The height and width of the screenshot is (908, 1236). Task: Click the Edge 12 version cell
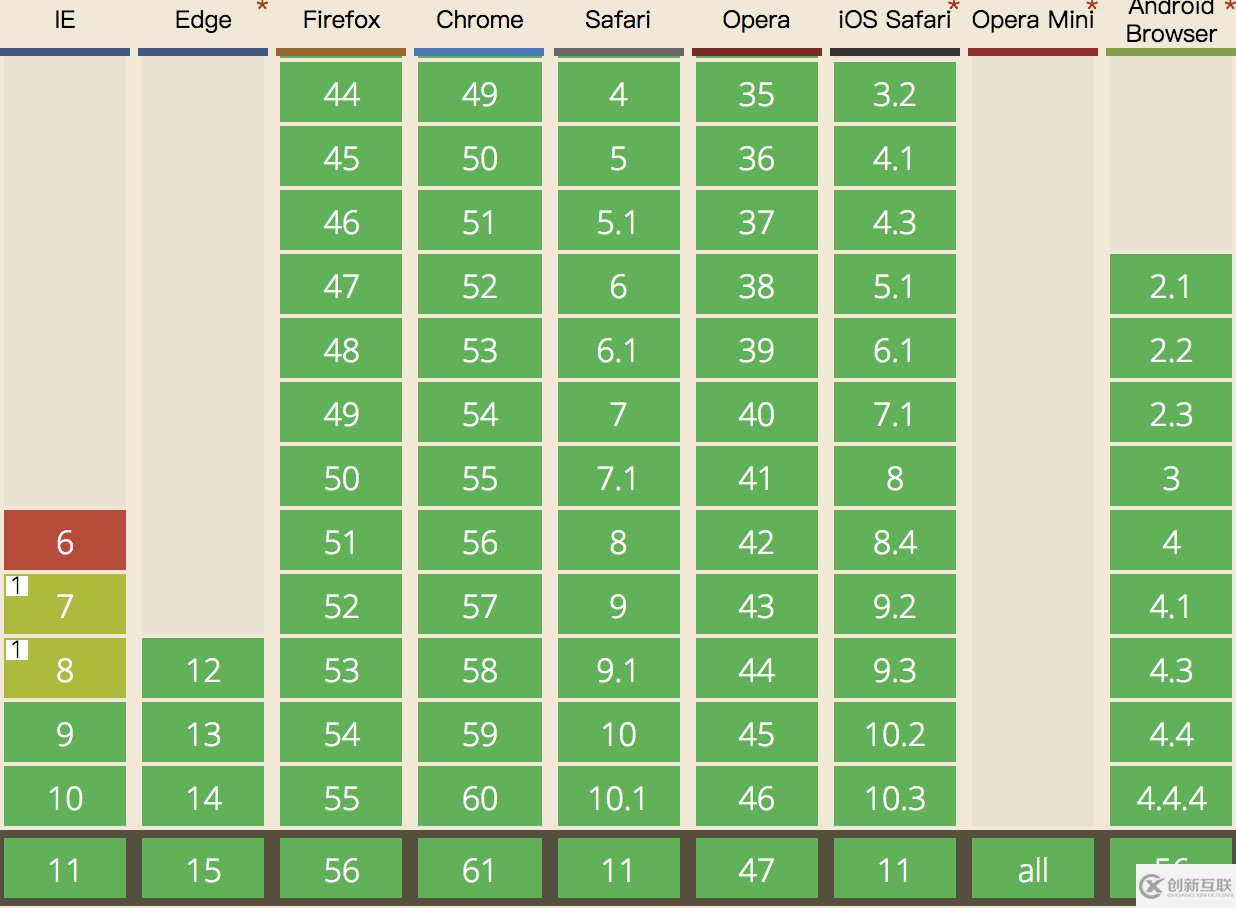click(x=203, y=669)
